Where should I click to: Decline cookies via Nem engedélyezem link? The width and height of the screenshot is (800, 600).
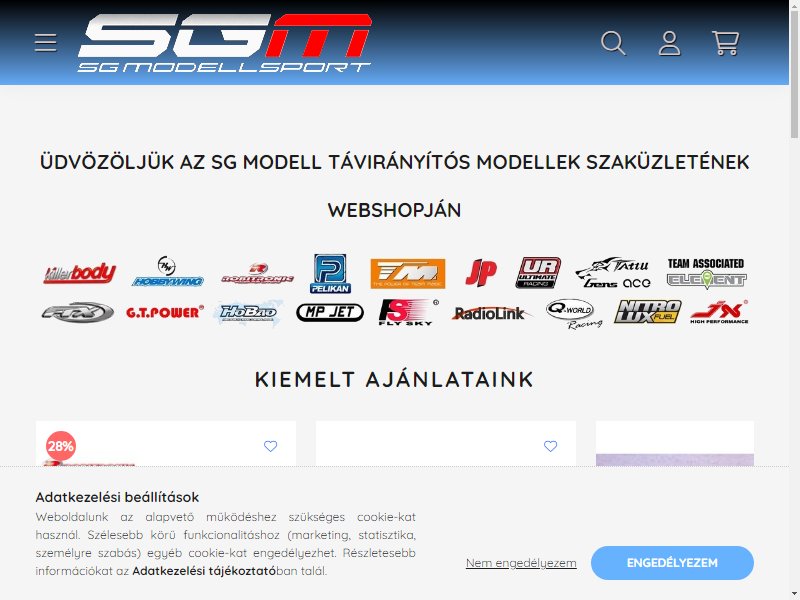(x=521, y=563)
